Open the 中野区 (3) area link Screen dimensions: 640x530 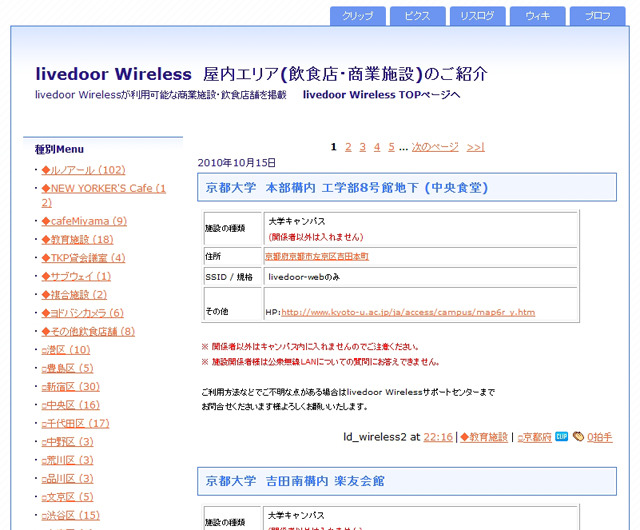[x=67, y=441]
